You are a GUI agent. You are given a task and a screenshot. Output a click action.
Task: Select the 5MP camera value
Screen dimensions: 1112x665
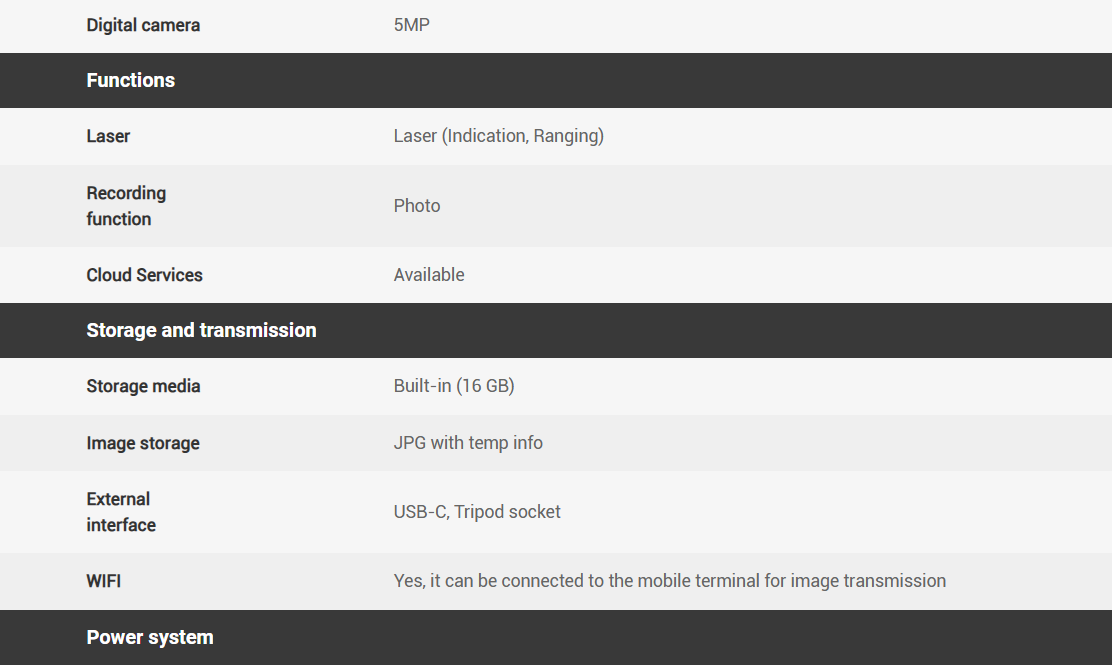tap(411, 25)
